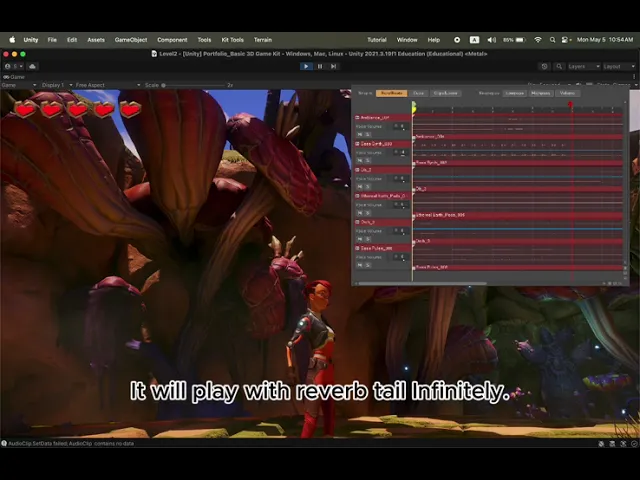Viewport: 640px width, 480px height.
Task: Open the Game tab three-dot options menu
Action: (x=634, y=77)
